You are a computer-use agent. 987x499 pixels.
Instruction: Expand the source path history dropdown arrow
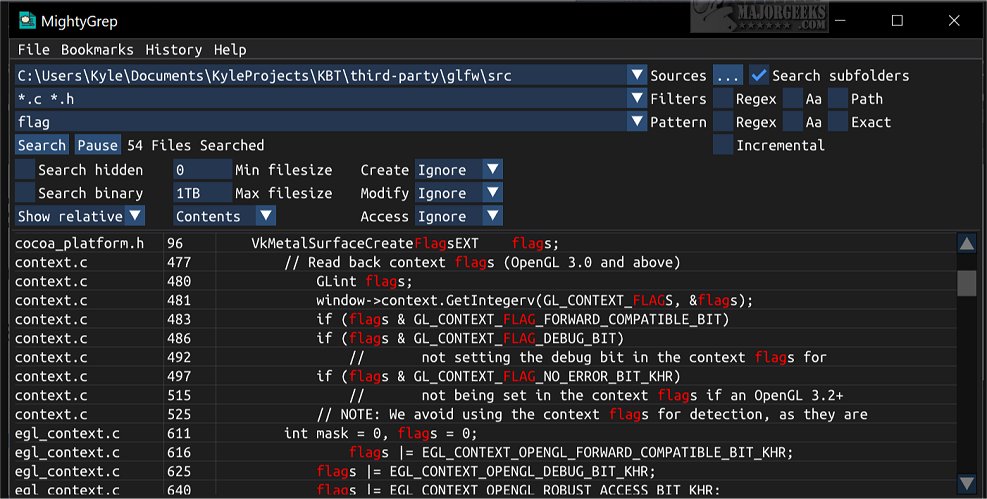coord(637,75)
